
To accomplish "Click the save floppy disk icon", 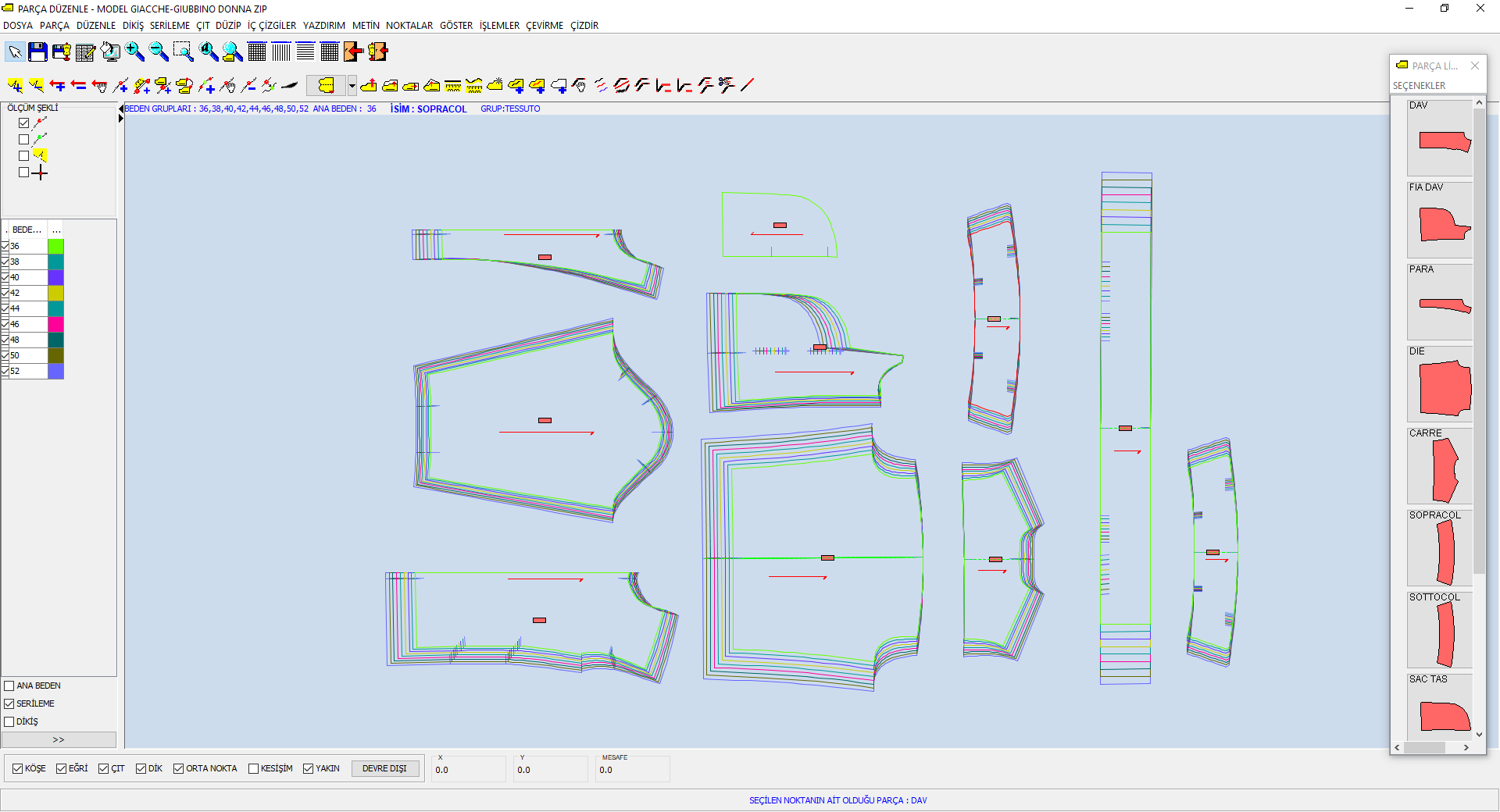I will coord(37,52).
